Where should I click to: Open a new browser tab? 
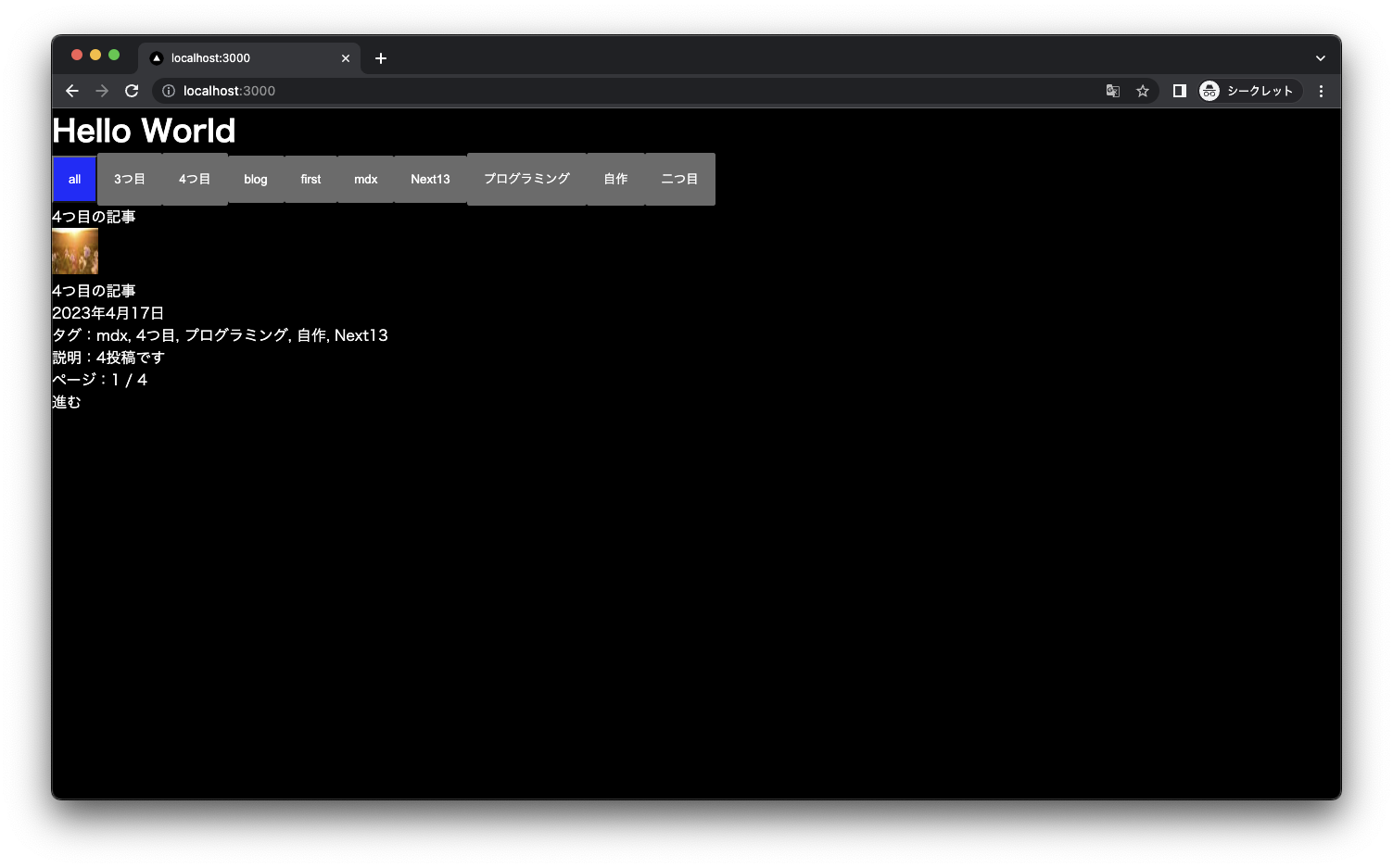[381, 58]
